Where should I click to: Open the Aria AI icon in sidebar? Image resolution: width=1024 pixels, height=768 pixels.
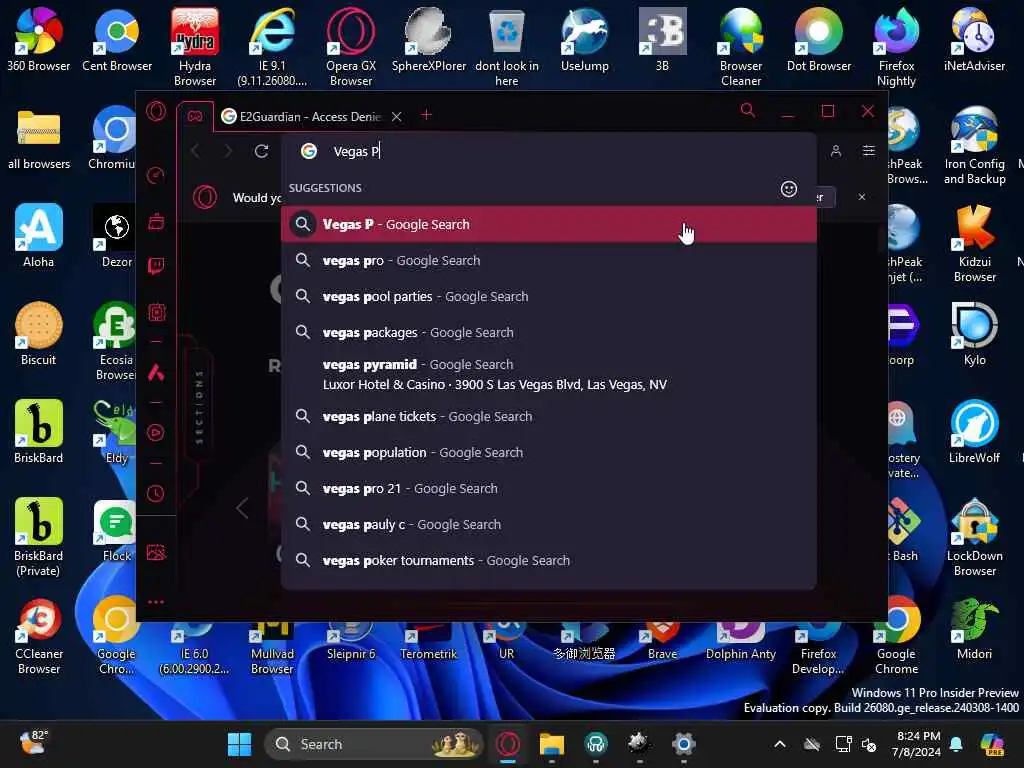tap(156, 372)
